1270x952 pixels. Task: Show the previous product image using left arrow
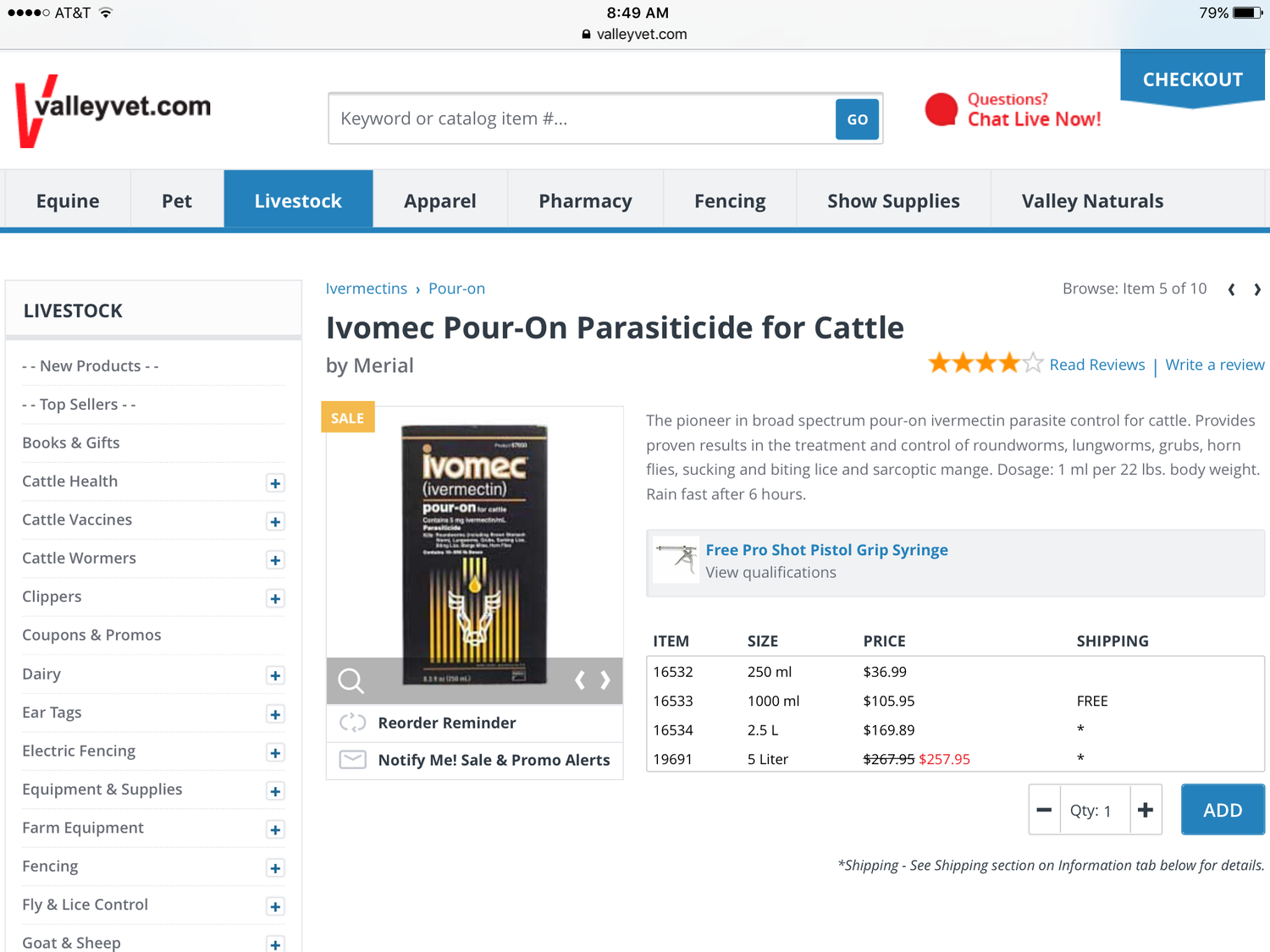point(580,680)
